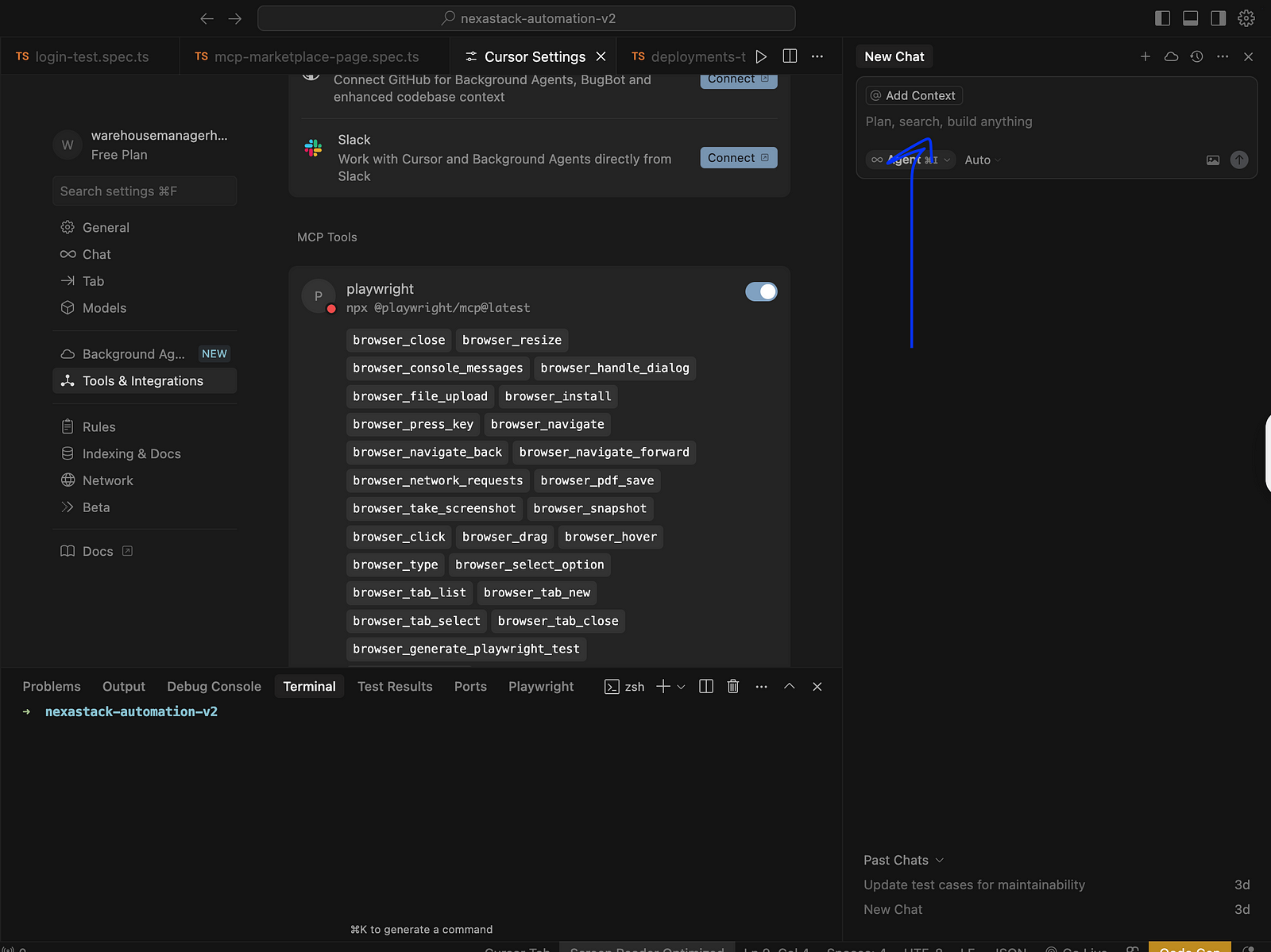Open Beta settings section
1271x952 pixels.
click(145, 507)
